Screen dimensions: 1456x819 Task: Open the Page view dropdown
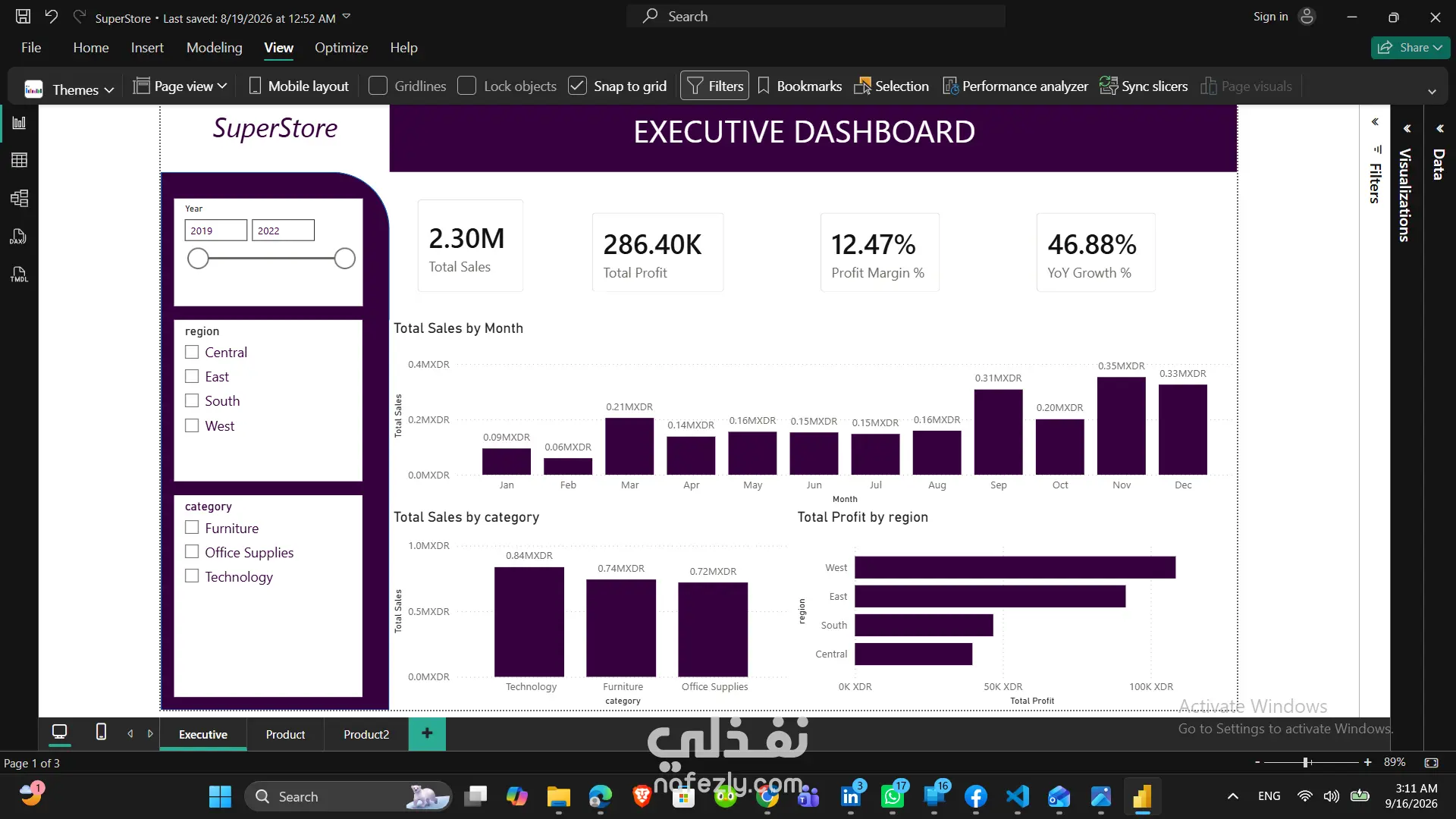pos(180,86)
